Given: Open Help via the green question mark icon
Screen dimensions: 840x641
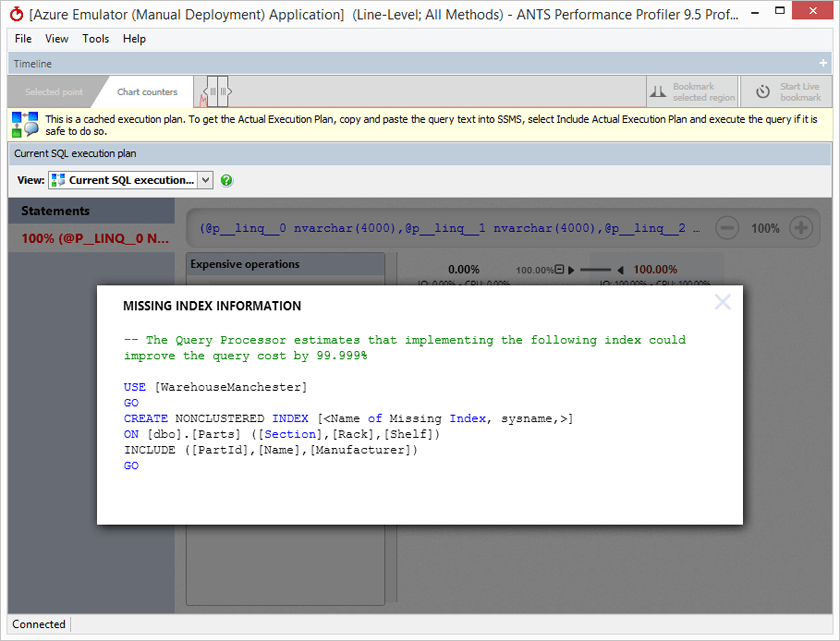Looking at the screenshot, I should pyautogui.click(x=226, y=180).
